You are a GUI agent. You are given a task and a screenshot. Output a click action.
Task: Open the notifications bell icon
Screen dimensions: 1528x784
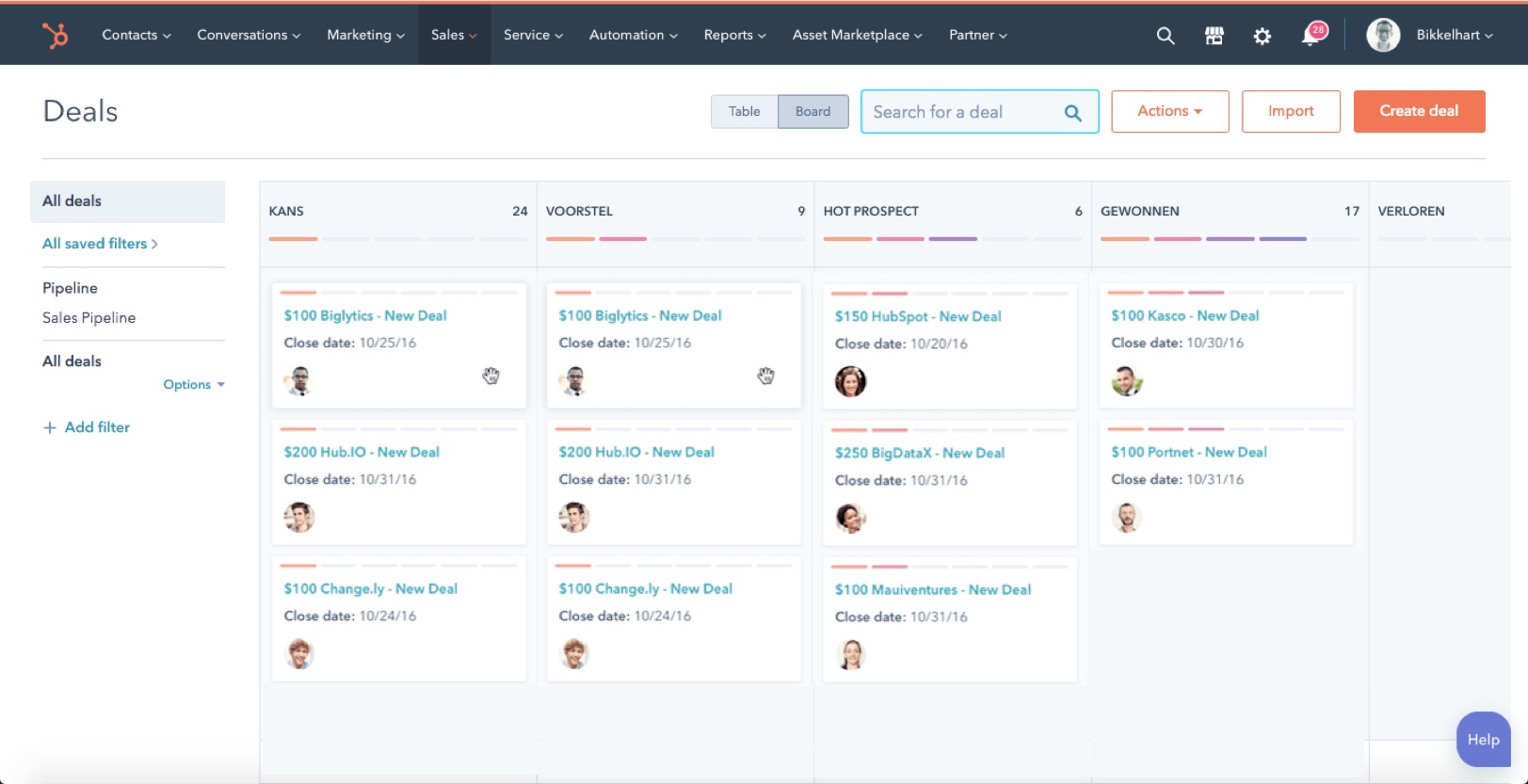click(x=1311, y=35)
